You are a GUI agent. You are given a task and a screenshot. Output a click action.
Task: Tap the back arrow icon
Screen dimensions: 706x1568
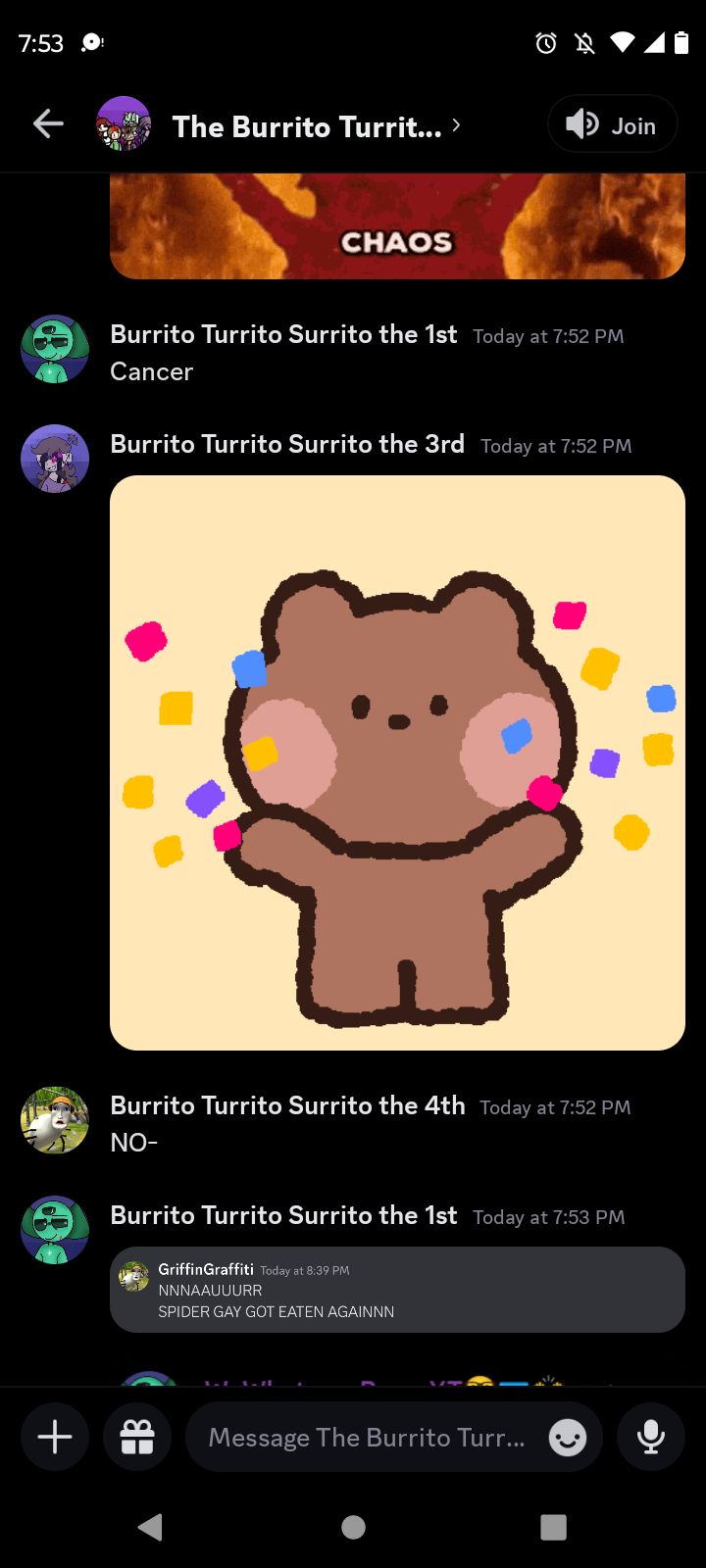(x=48, y=124)
